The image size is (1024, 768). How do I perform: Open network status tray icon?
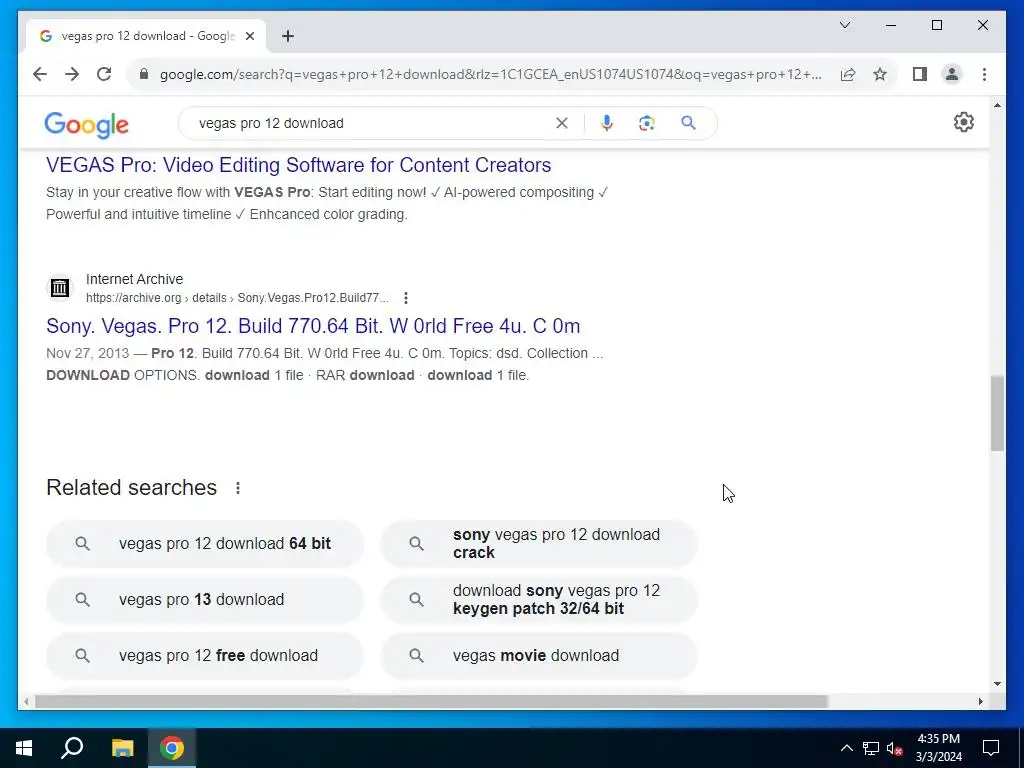tap(871, 748)
